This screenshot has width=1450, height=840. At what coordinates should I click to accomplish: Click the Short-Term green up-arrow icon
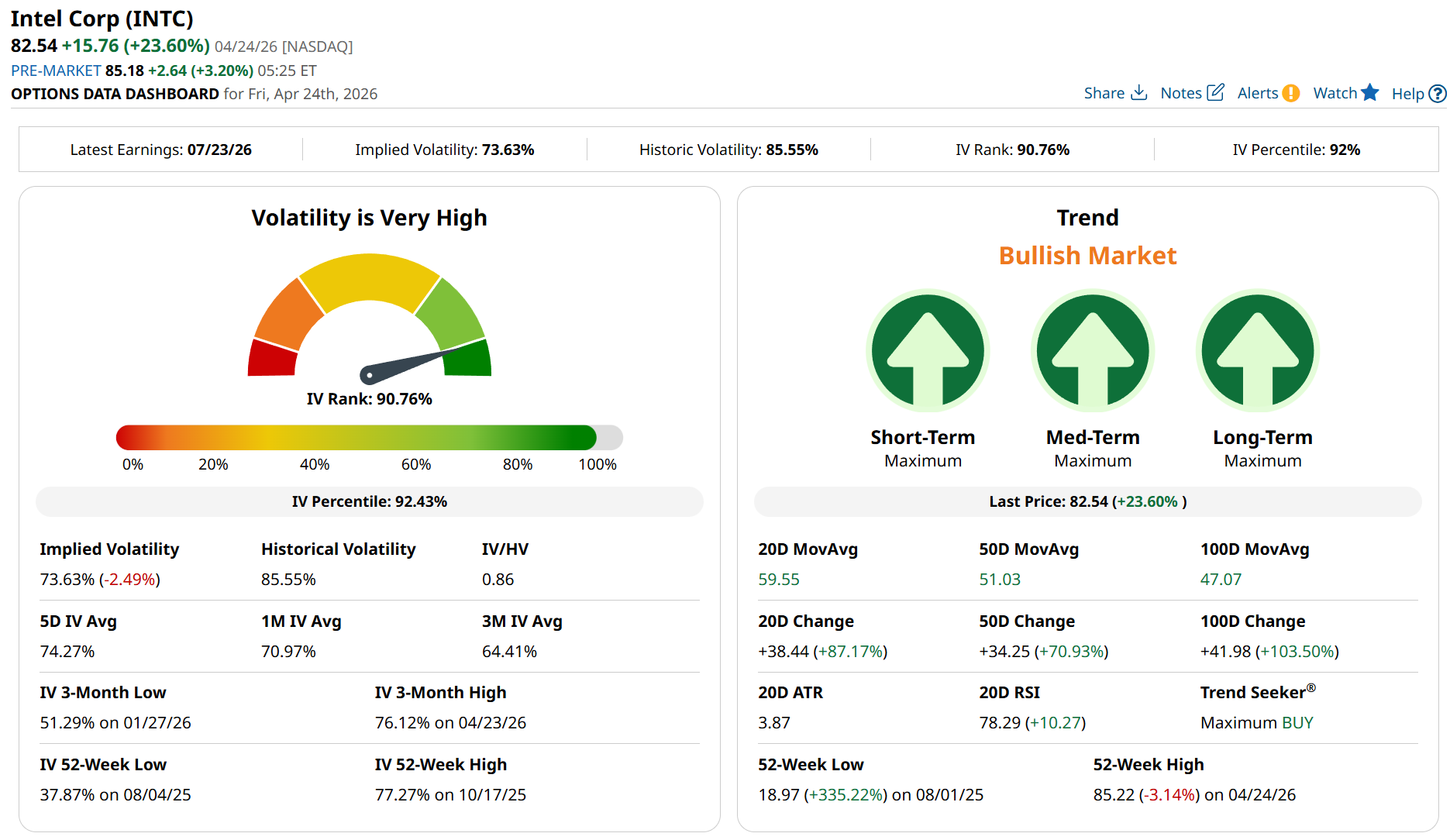tap(928, 351)
